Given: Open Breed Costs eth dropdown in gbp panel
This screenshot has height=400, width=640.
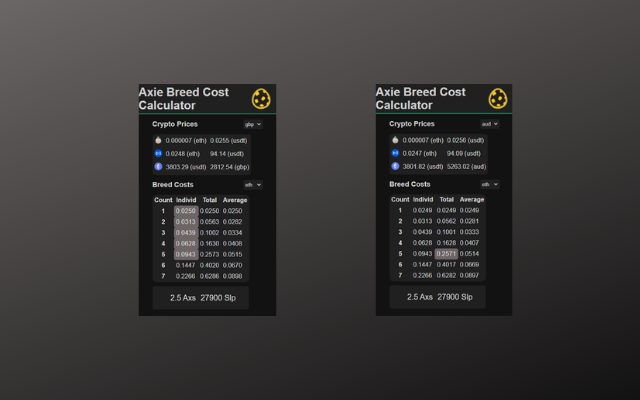Looking at the screenshot, I should pyautogui.click(x=253, y=185).
